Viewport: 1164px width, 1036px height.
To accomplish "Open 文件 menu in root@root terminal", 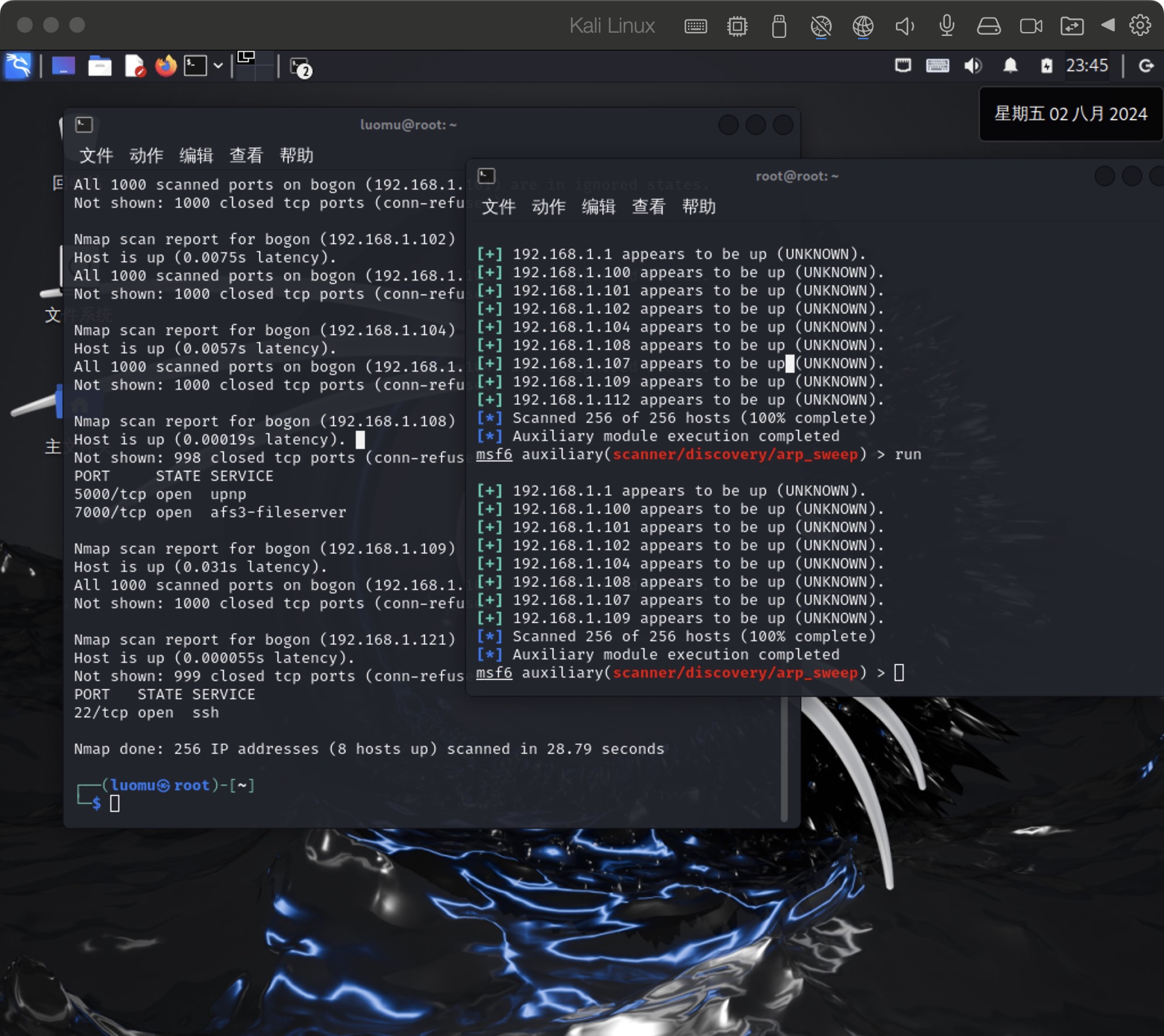I will (x=498, y=207).
